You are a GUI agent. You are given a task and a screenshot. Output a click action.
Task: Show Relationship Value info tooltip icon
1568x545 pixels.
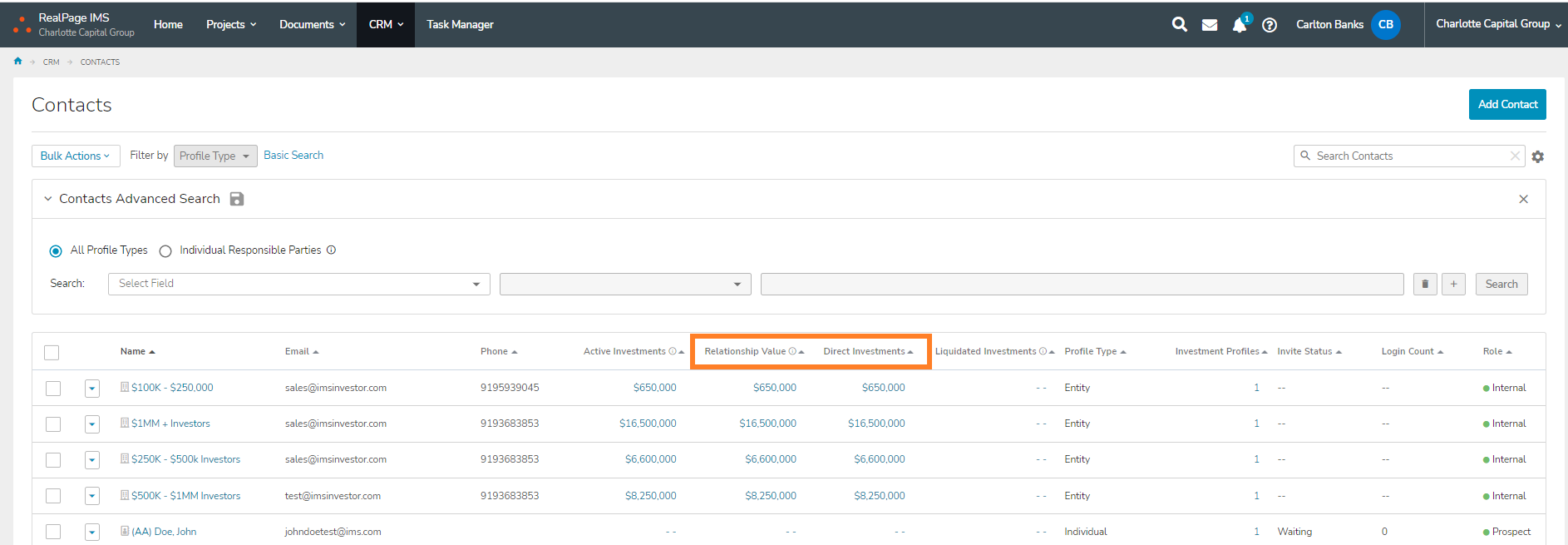coord(792,351)
